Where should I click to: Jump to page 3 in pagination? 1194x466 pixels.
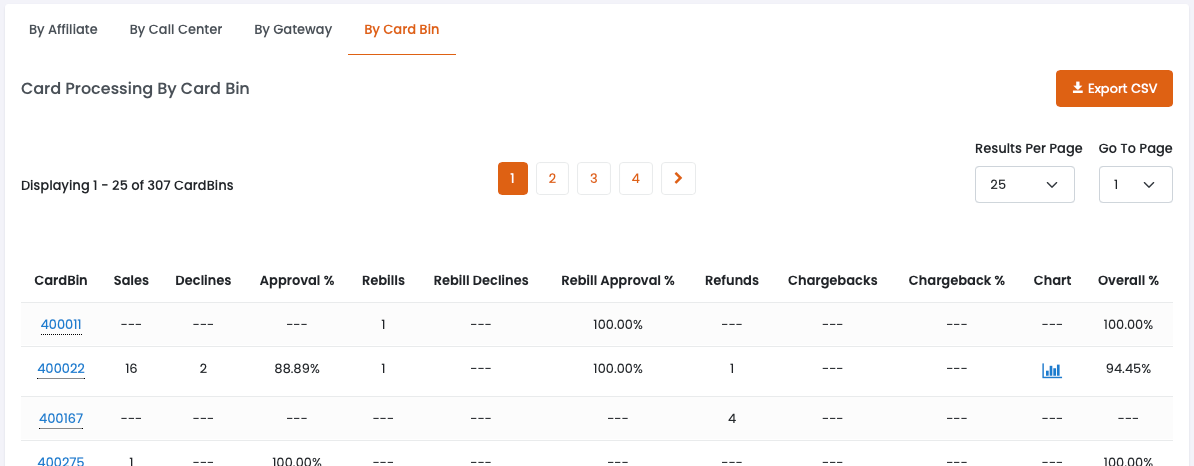pyautogui.click(x=594, y=178)
